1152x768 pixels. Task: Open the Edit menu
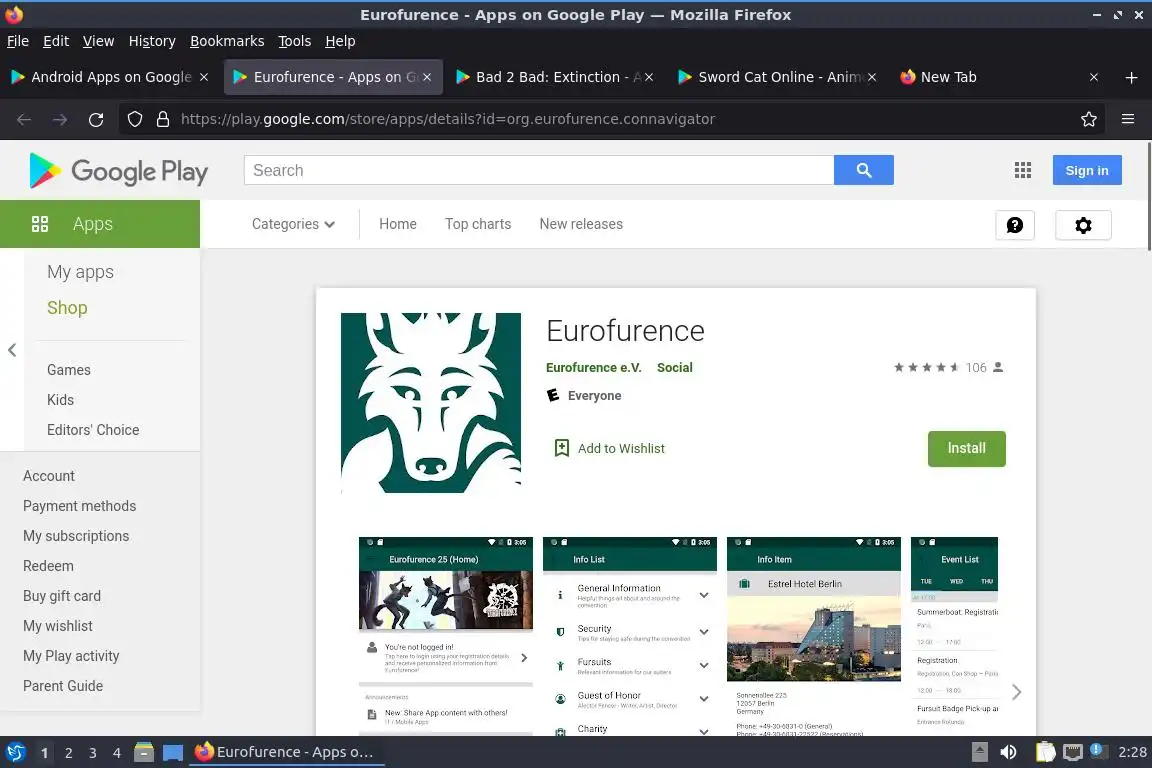56,41
